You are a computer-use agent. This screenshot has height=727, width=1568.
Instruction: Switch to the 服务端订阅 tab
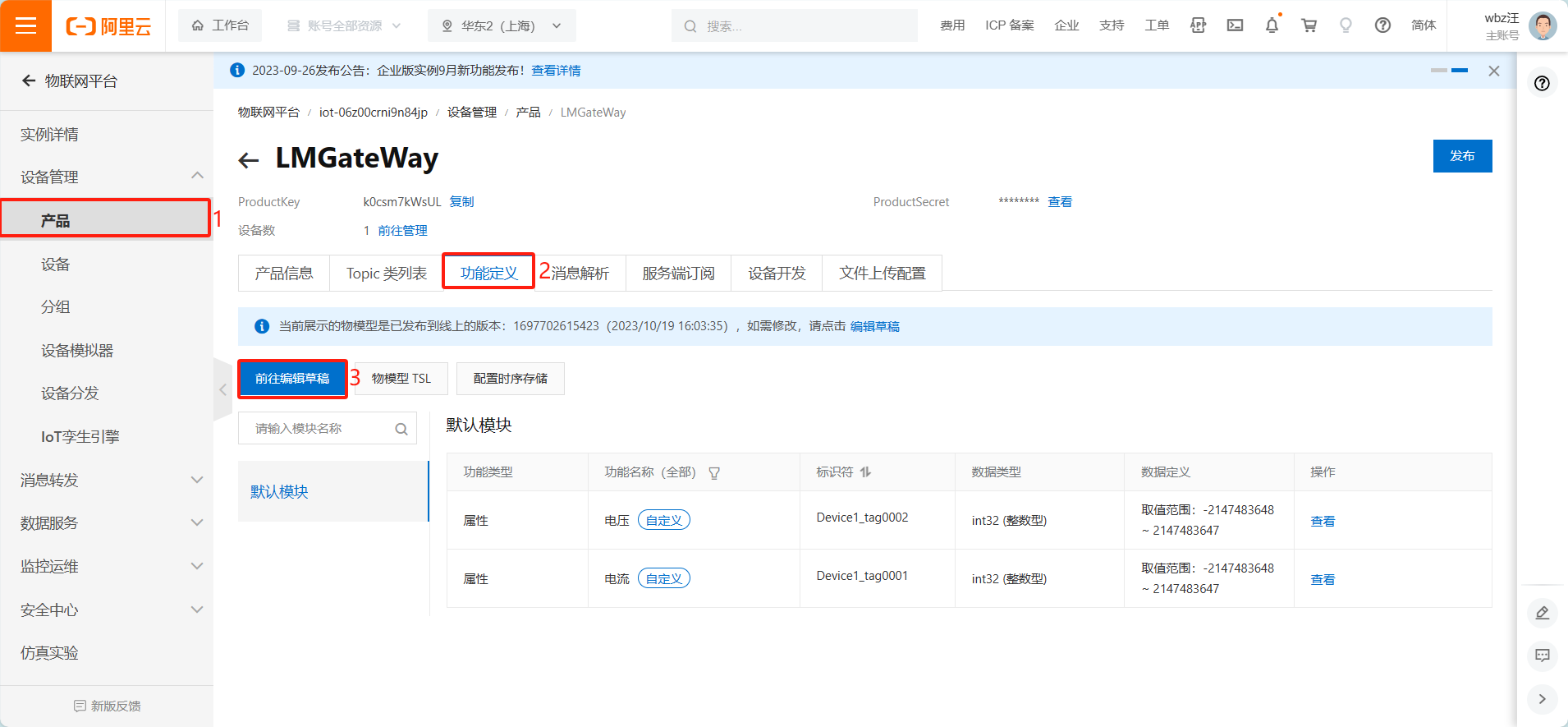click(678, 273)
